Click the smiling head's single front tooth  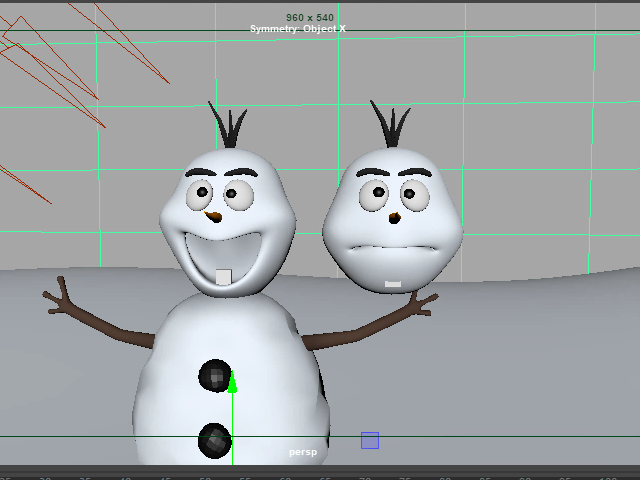coord(223,277)
